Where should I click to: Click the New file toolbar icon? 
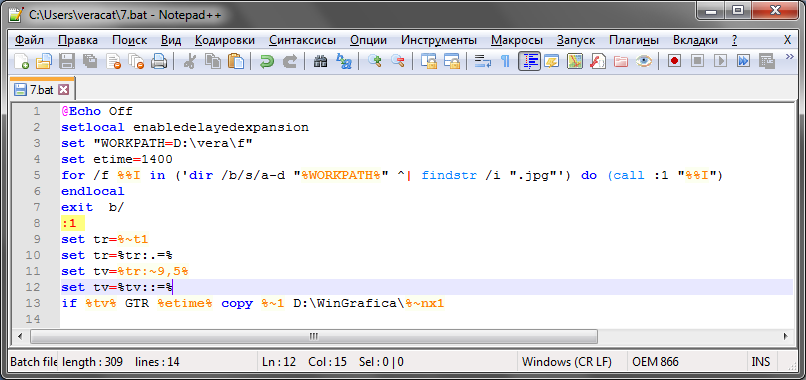[x=21, y=62]
